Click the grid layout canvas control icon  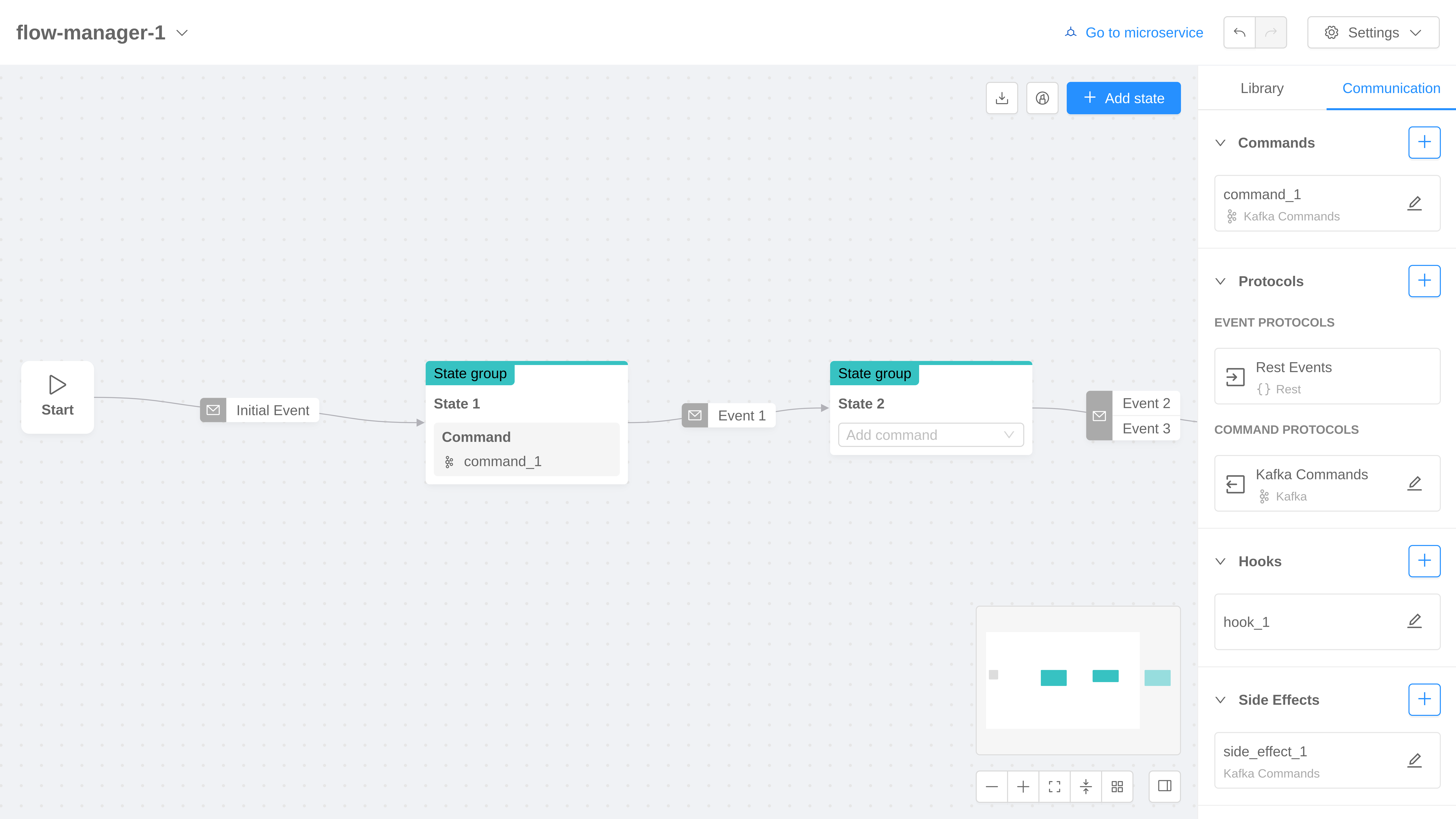(1117, 786)
